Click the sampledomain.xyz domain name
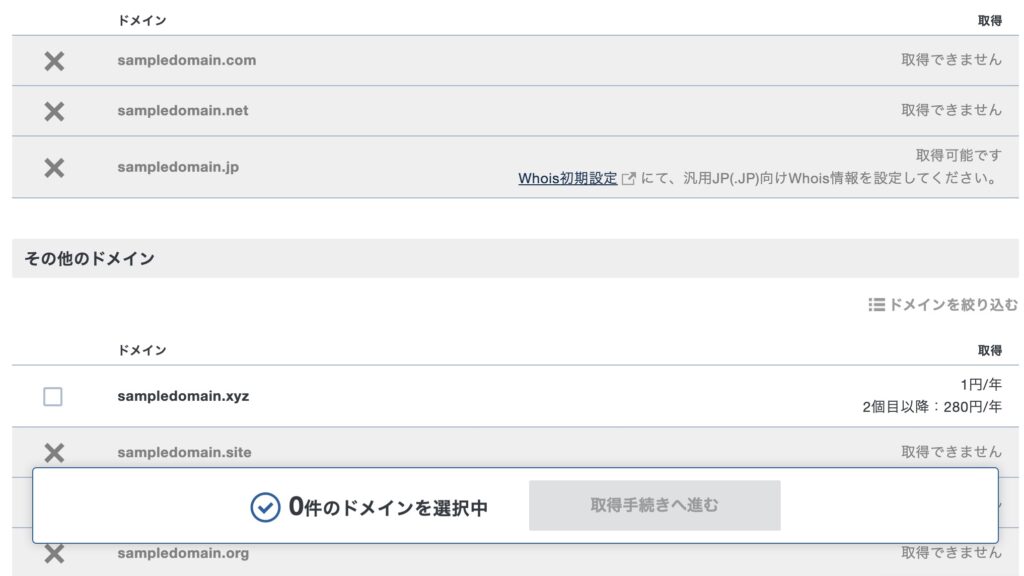This screenshot has height=576, width=1024. [x=183, y=396]
